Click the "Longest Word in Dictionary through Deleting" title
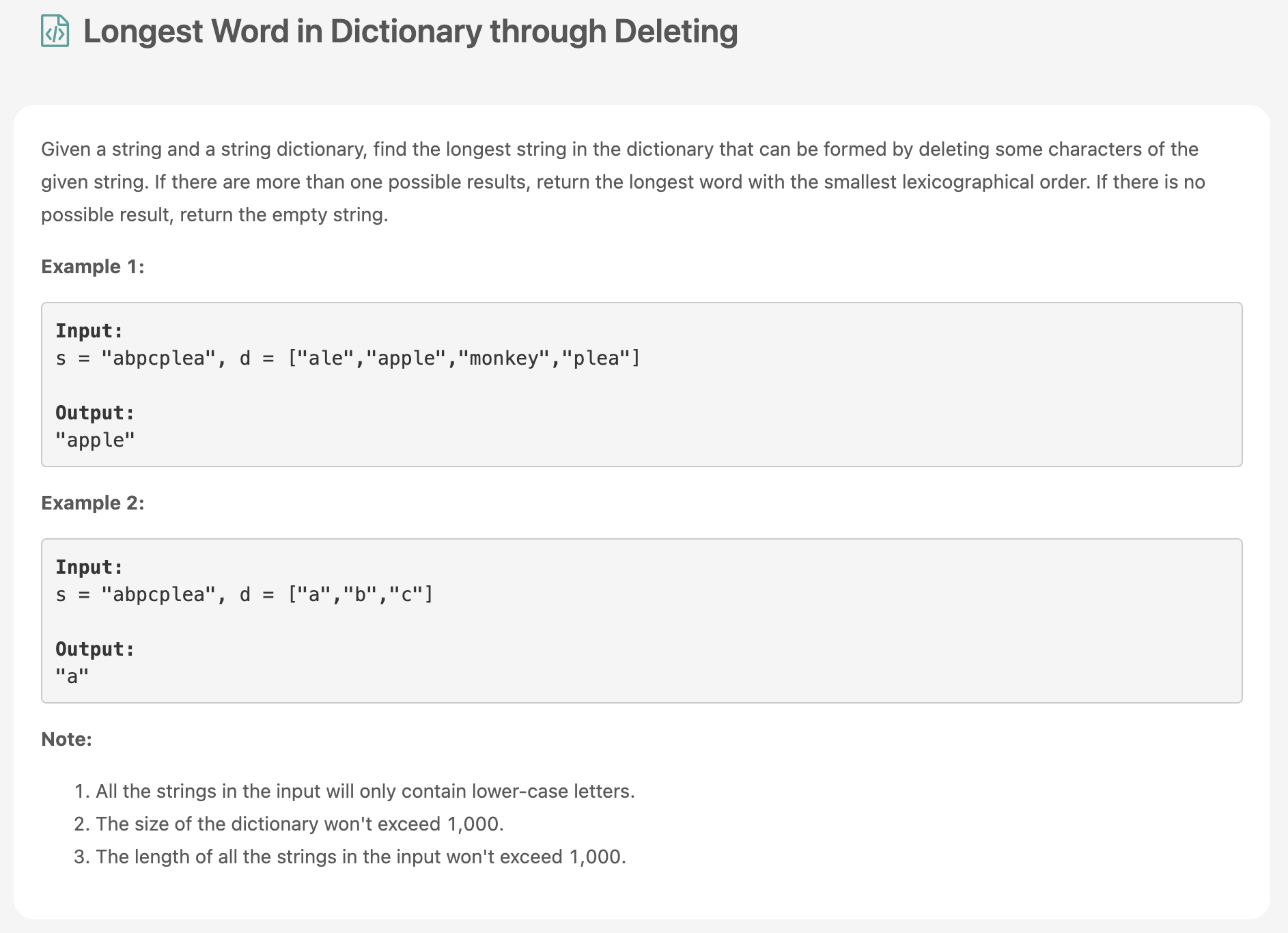 (x=410, y=31)
